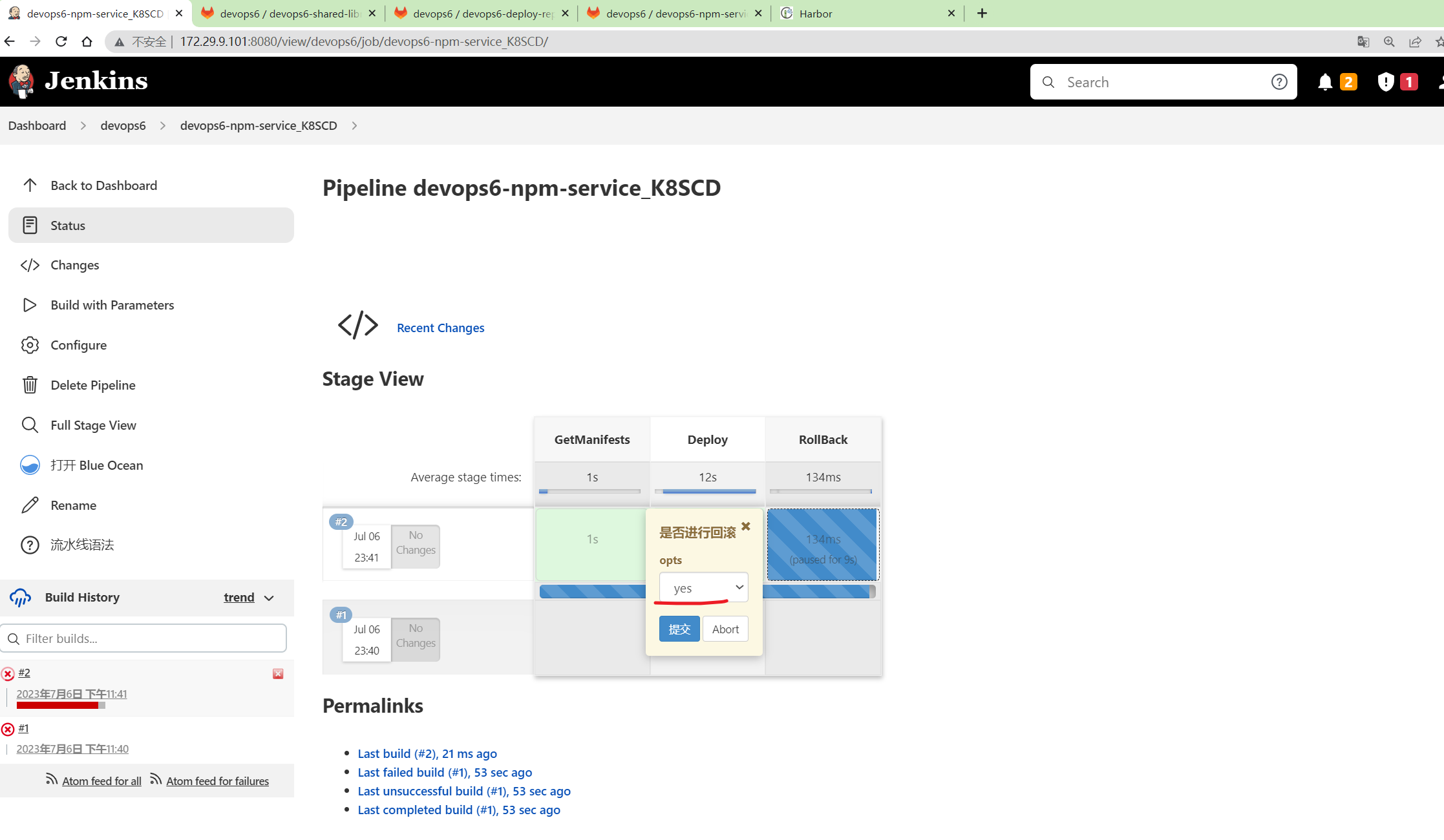
Task: Open the notifications bell icon
Action: click(1325, 82)
